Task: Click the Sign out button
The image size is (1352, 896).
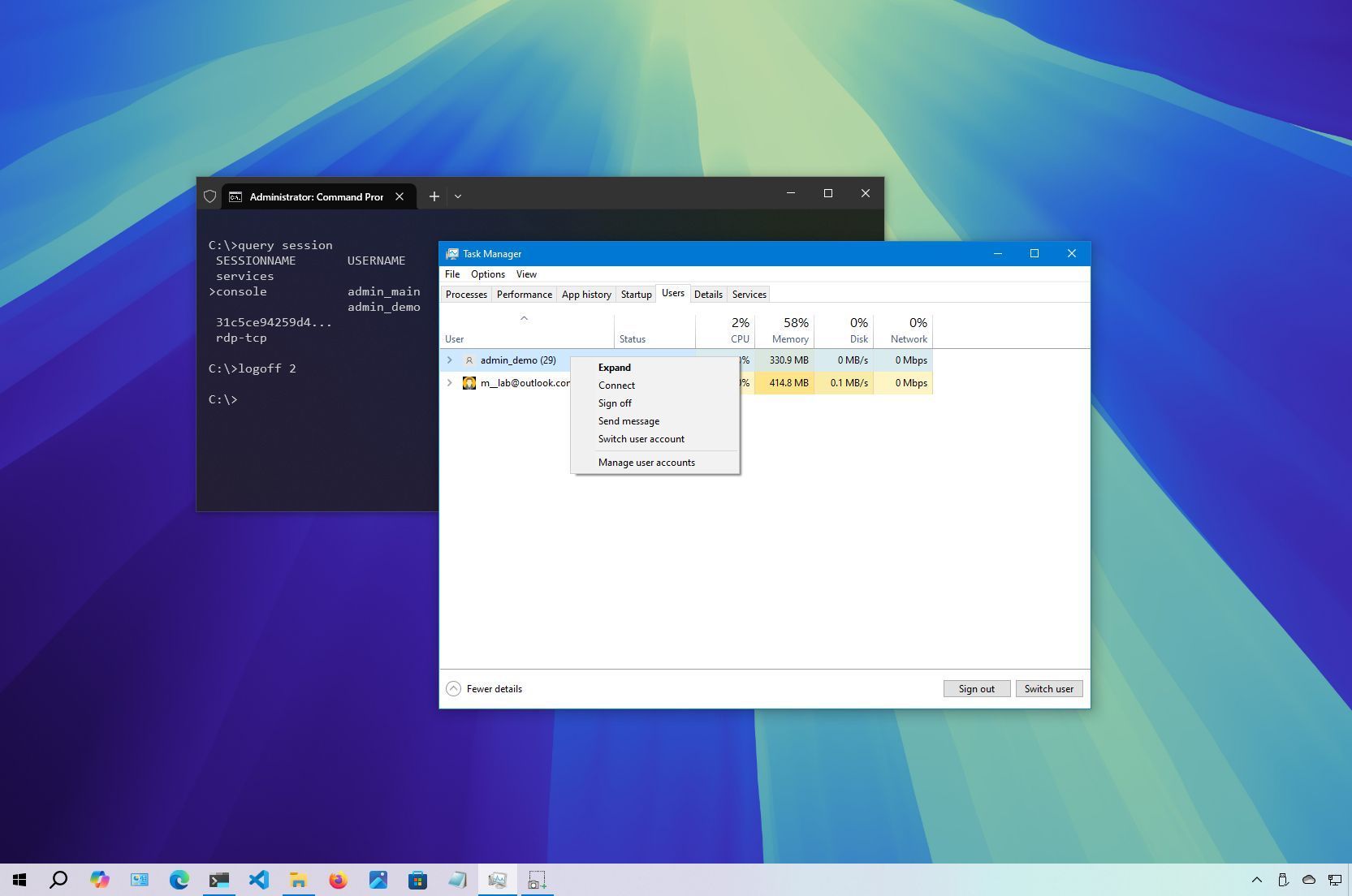Action: pyautogui.click(x=976, y=688)
